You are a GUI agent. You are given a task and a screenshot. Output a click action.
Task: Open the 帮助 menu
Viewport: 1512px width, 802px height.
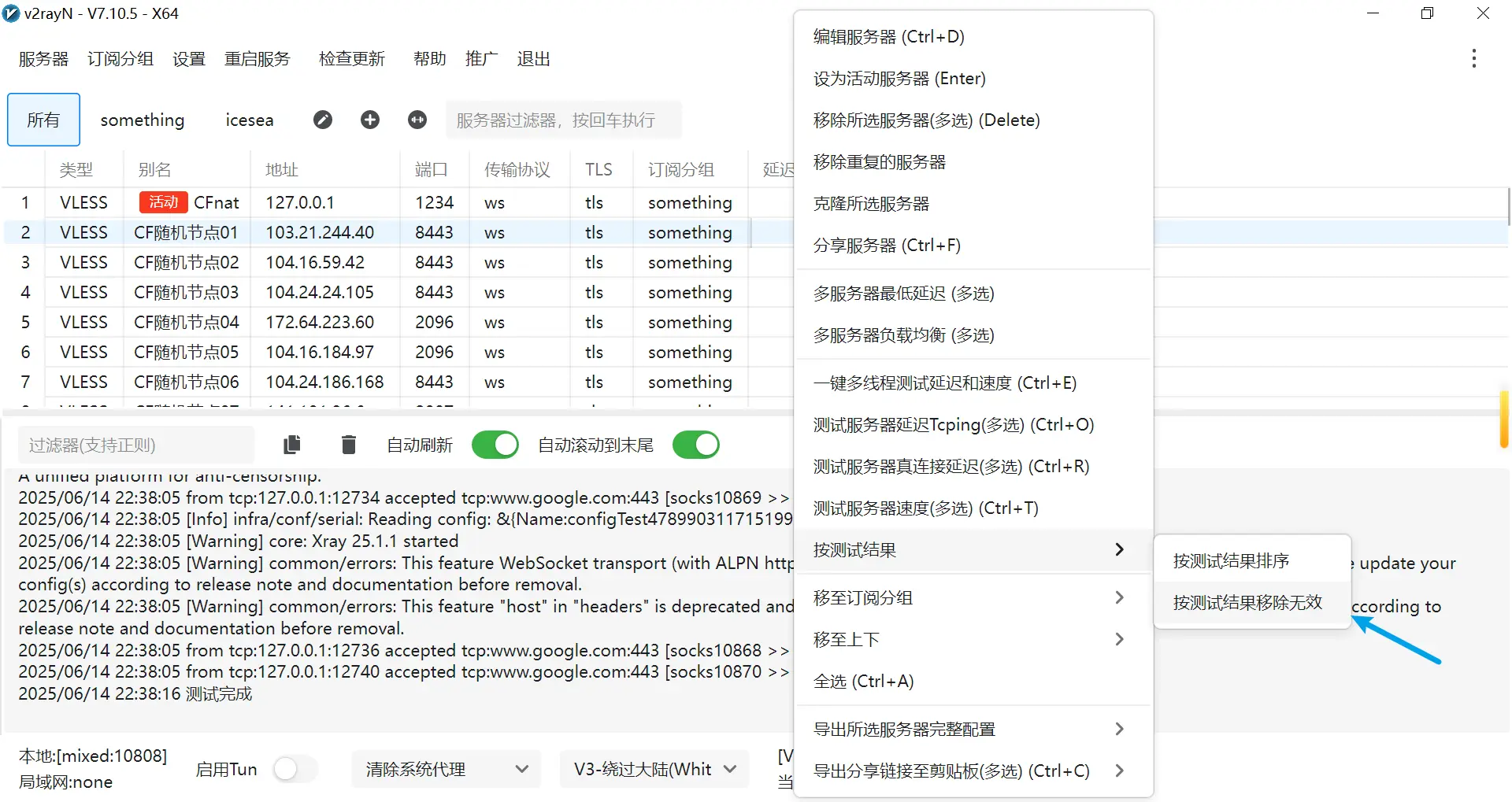(x=430, y=59)
